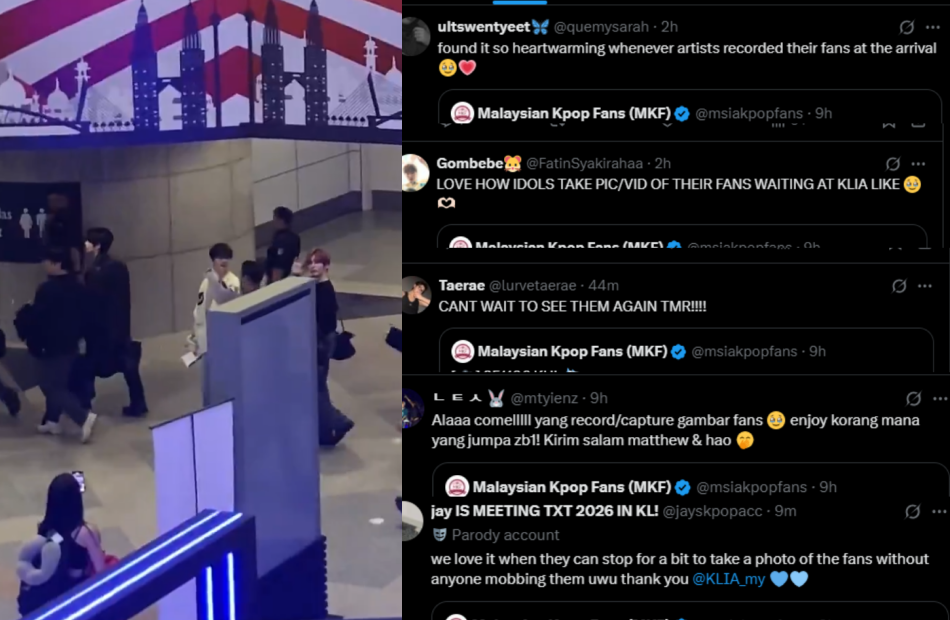Image resolution: width=950 pixels, height=620 pixels.
Task: Open @quemysarah username link
Action: coord(602,27)
